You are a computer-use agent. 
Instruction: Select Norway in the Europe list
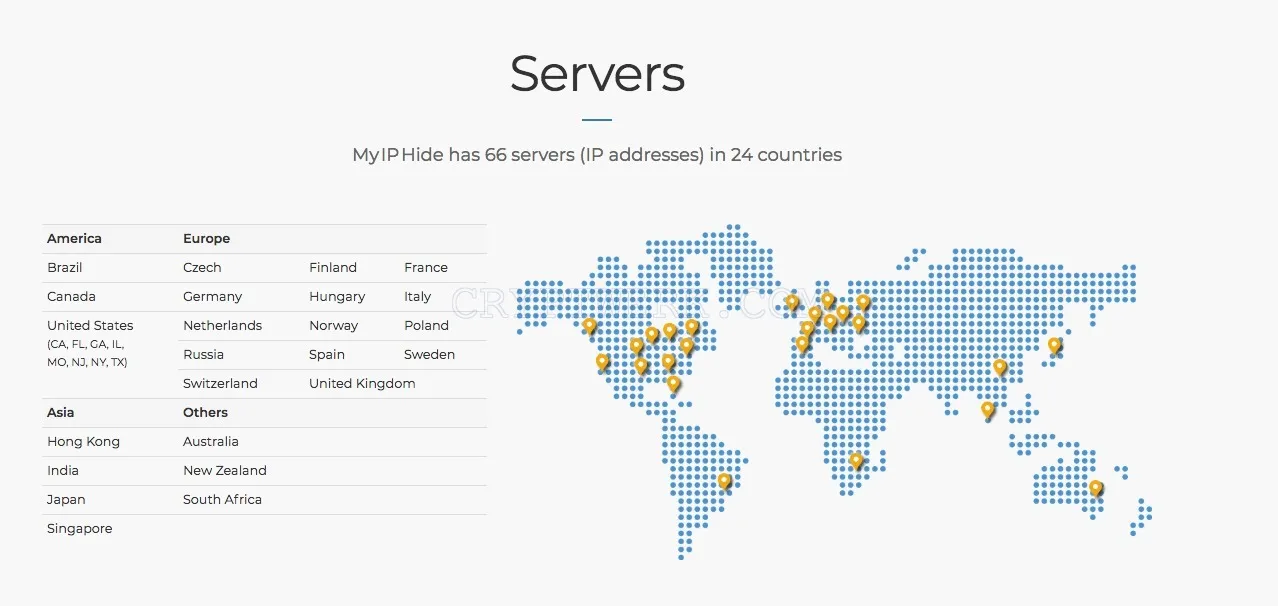[334, 326]
